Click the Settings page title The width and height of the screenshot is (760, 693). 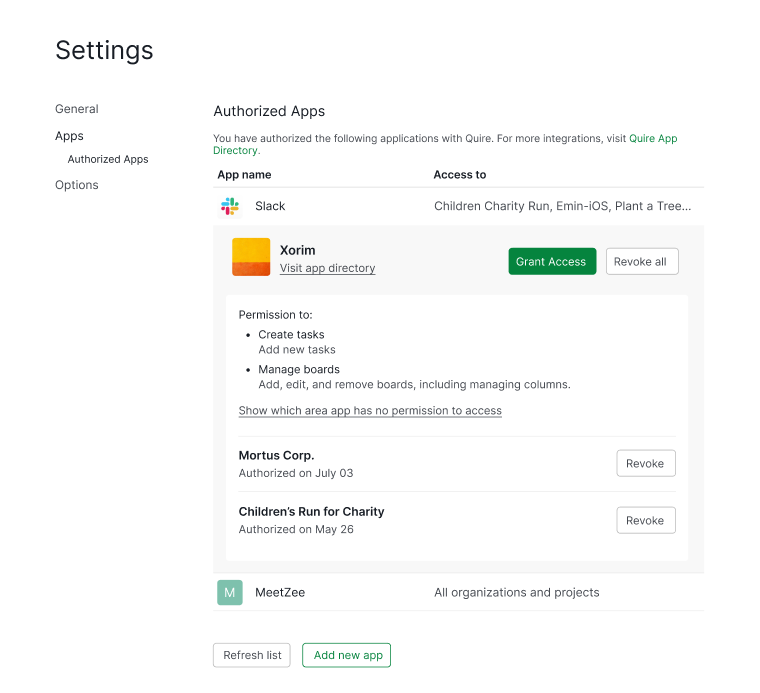click(x=104, y=50)
